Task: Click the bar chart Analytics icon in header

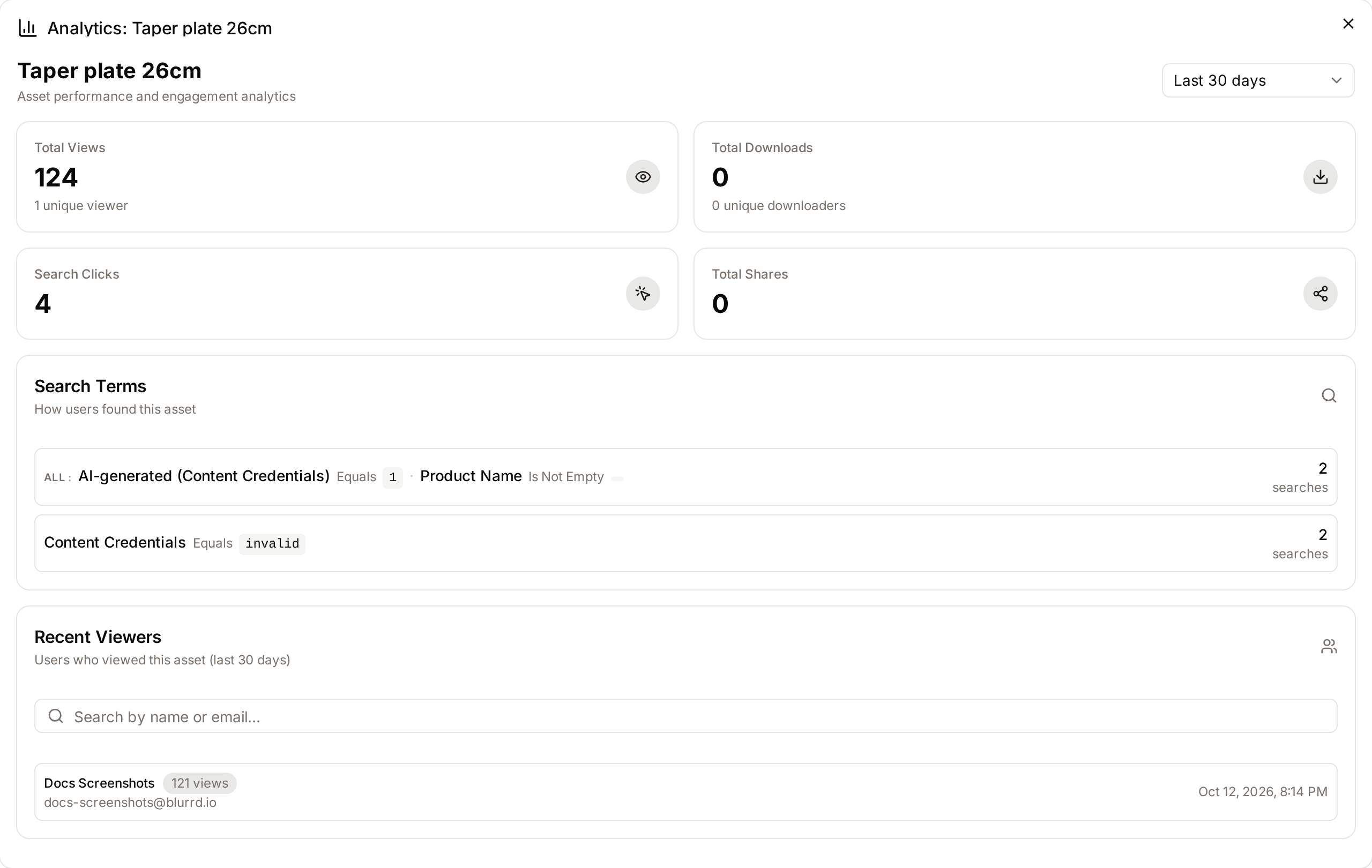Action: tap(27, 28)
